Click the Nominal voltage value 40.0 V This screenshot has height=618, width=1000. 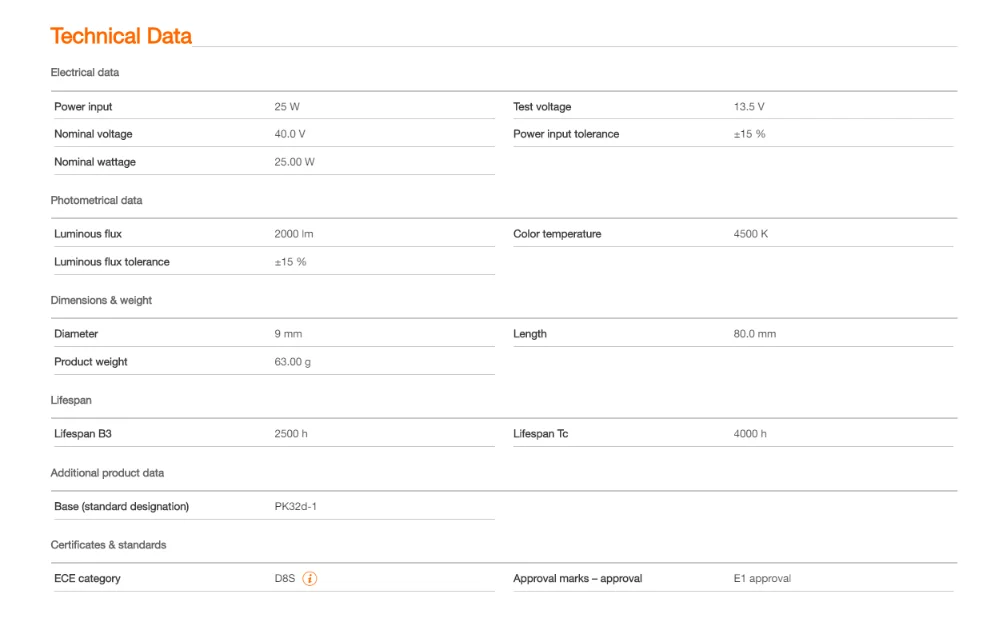point(290,134)
